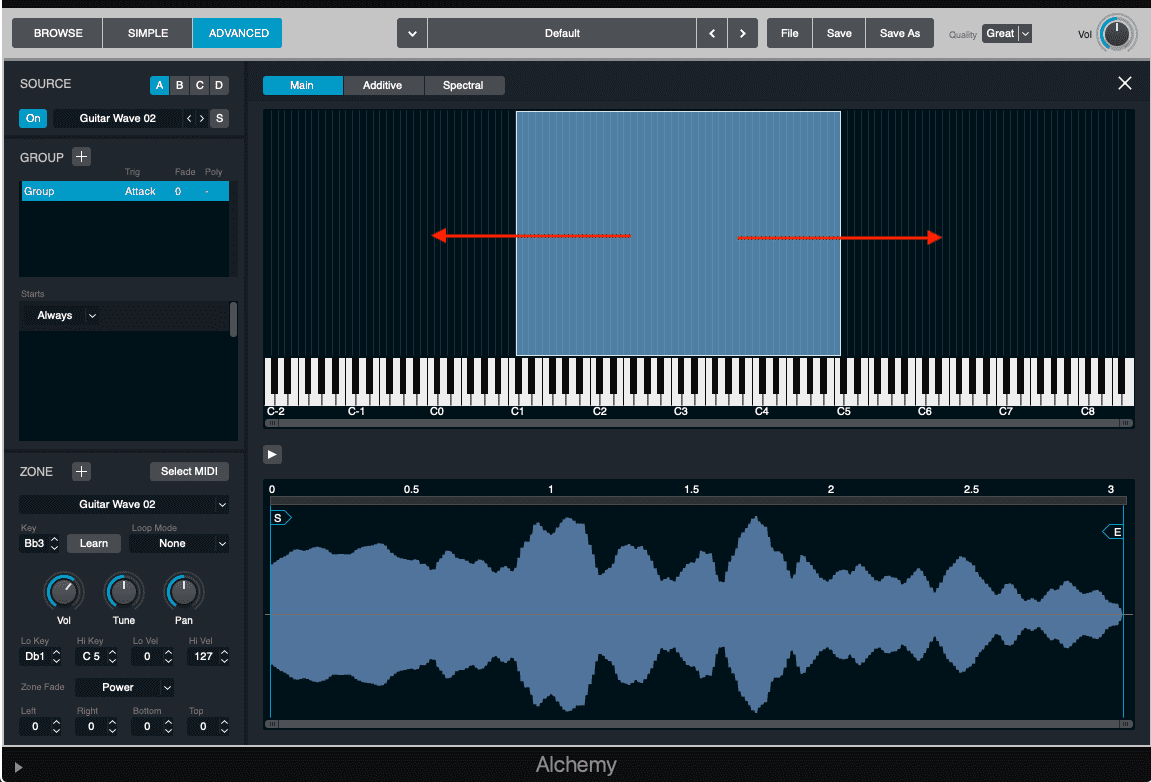The image size is (1151, 782).
Task: Click the Left zone fade stepper
Action: [56, 726]
